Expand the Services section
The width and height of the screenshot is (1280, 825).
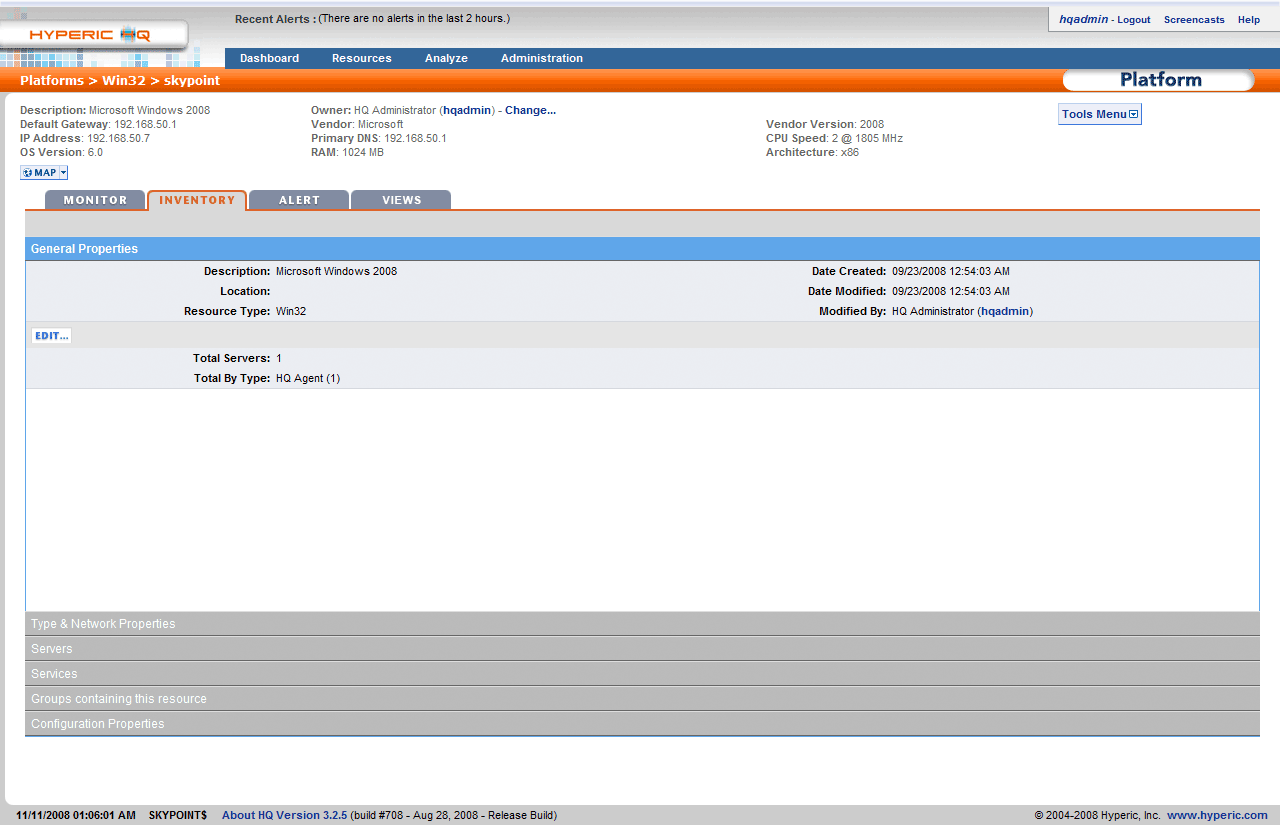point(54,674)
